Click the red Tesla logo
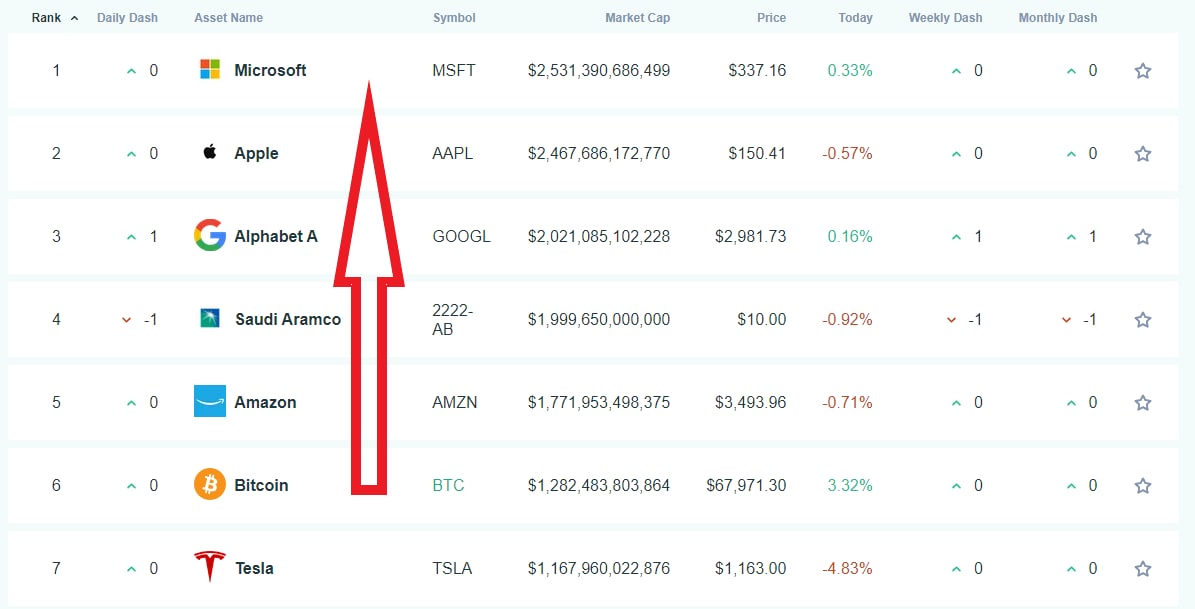This screenshot has width=1195, height=609. (x=210, y=567)
